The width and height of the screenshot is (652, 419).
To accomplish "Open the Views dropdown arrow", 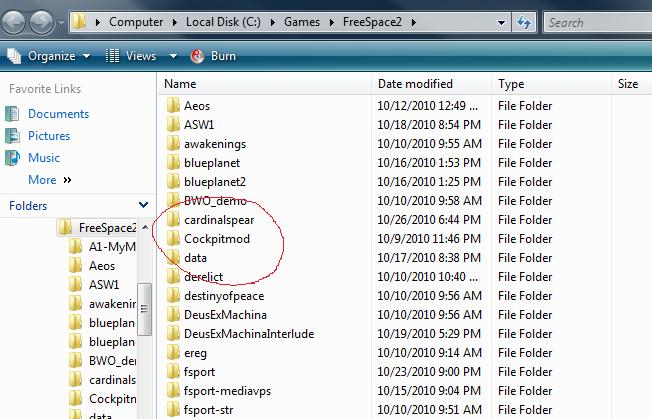I will [x=173, y=56].
